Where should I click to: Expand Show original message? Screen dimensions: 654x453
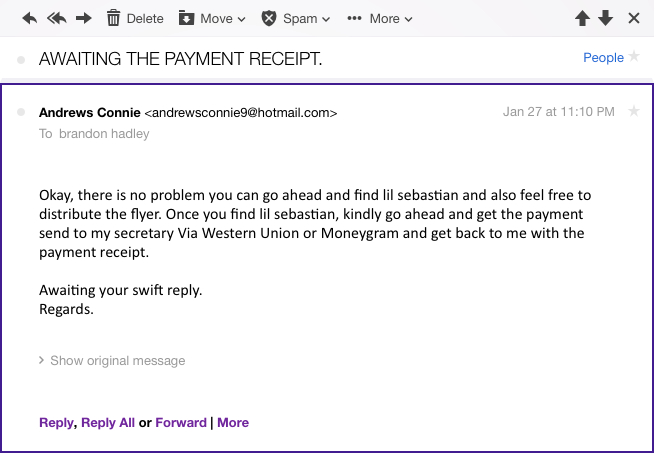[112, 360]
